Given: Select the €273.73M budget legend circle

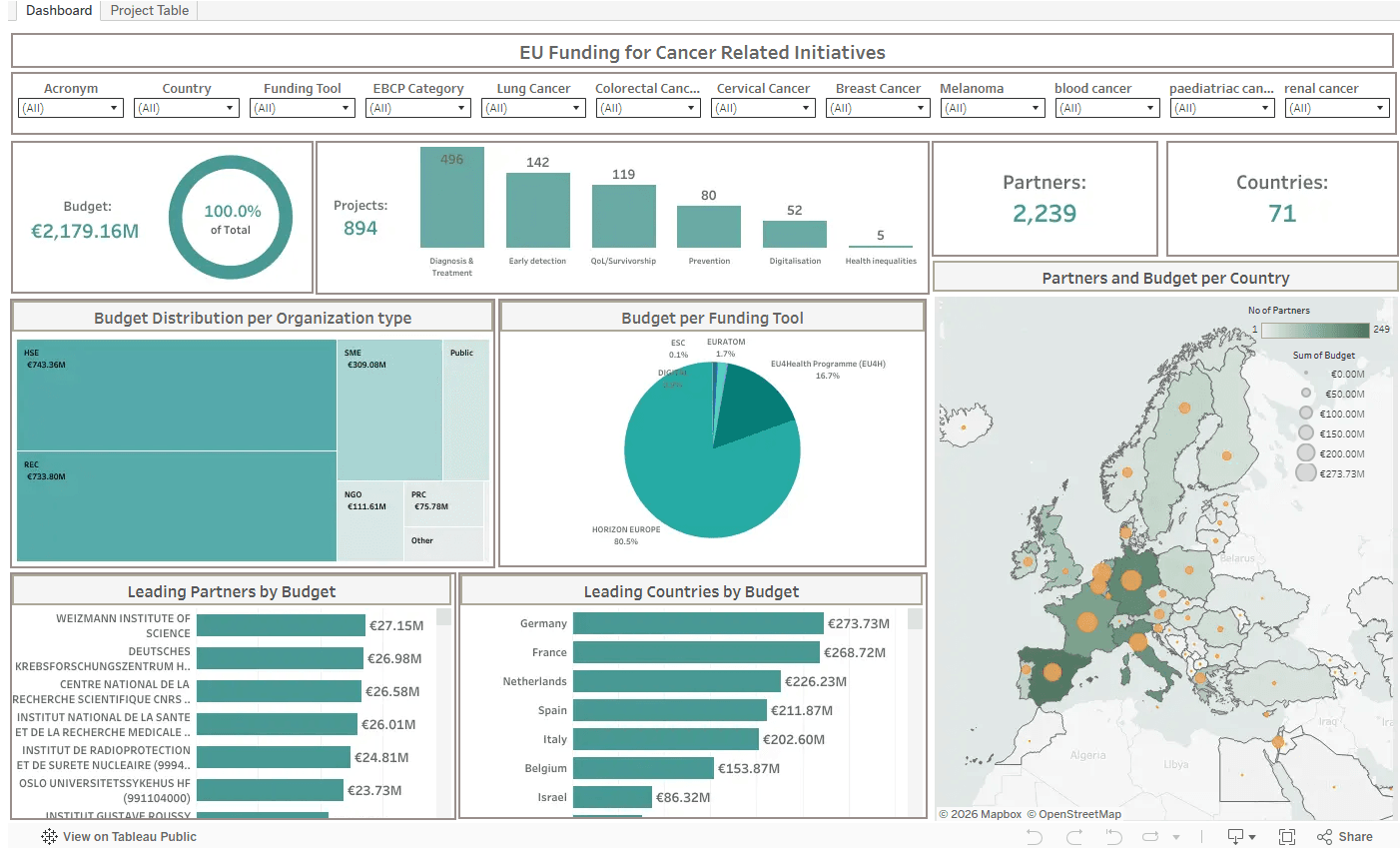Looking at the screenshot, I should [1306, 472].
